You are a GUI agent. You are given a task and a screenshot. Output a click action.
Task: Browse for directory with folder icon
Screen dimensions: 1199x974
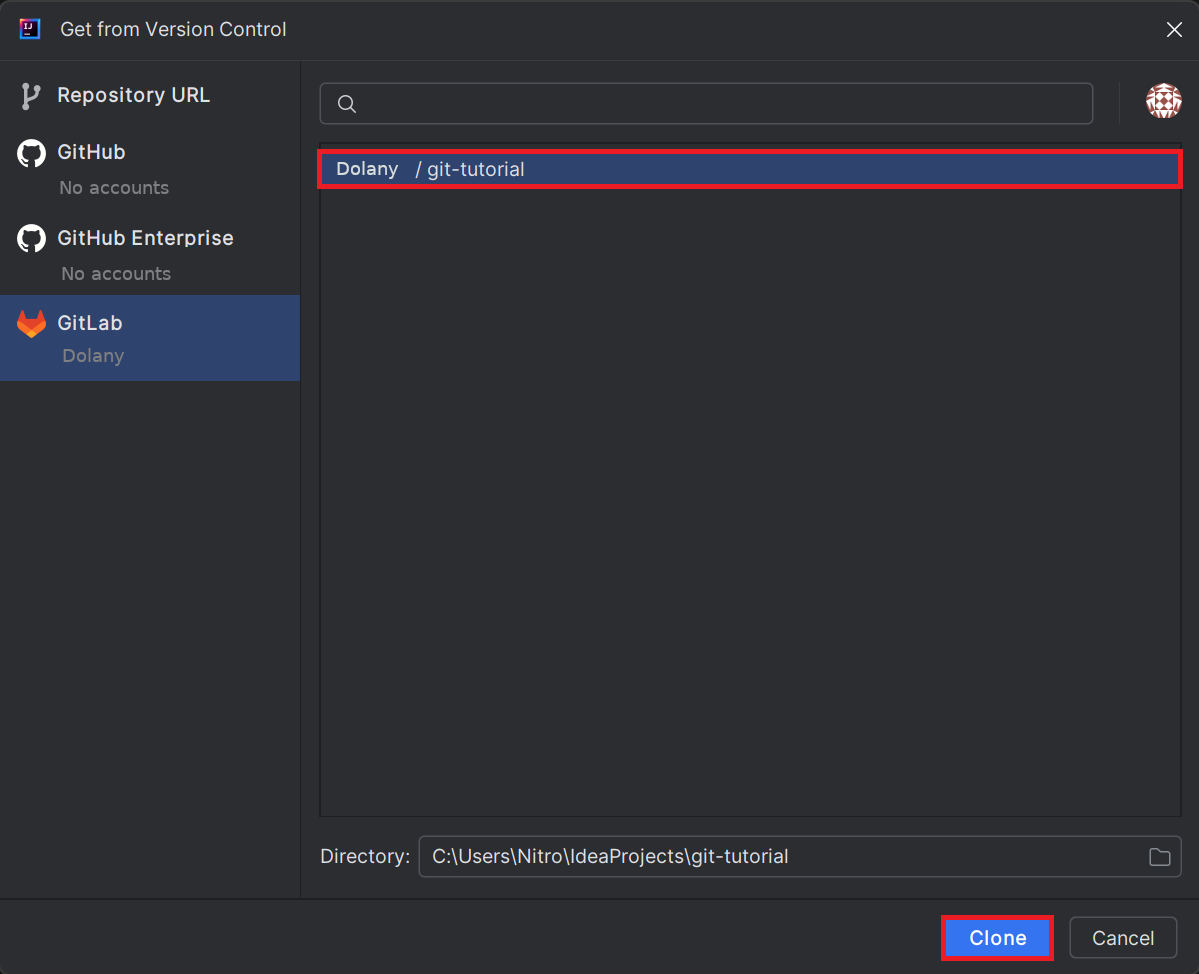point(1159,857)
